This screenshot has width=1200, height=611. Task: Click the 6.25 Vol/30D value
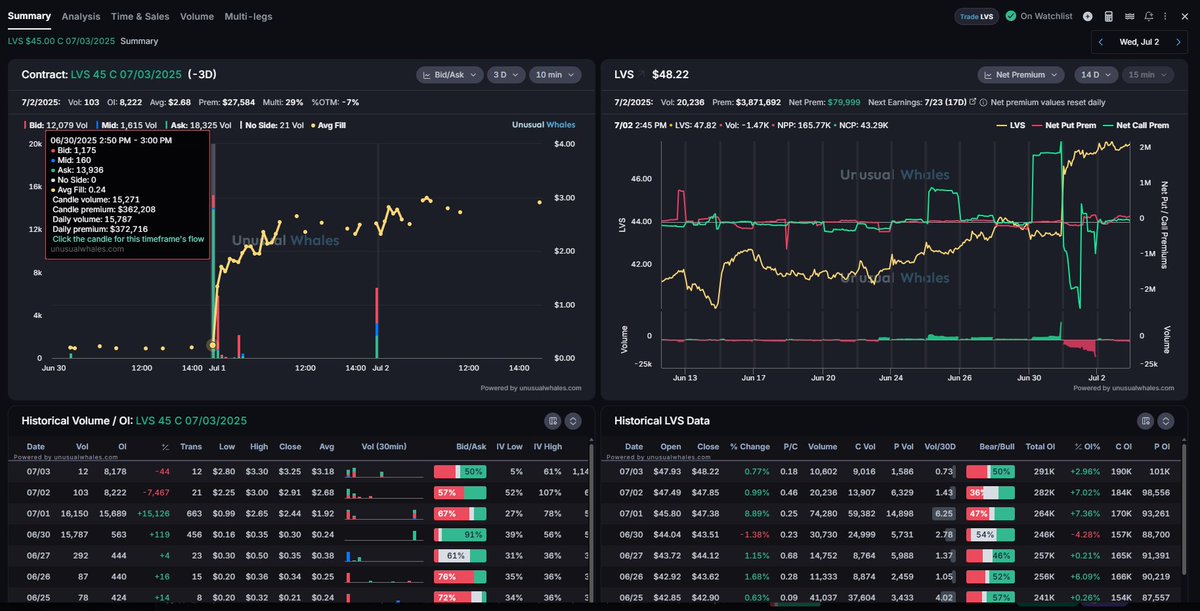tap(943, 514)
